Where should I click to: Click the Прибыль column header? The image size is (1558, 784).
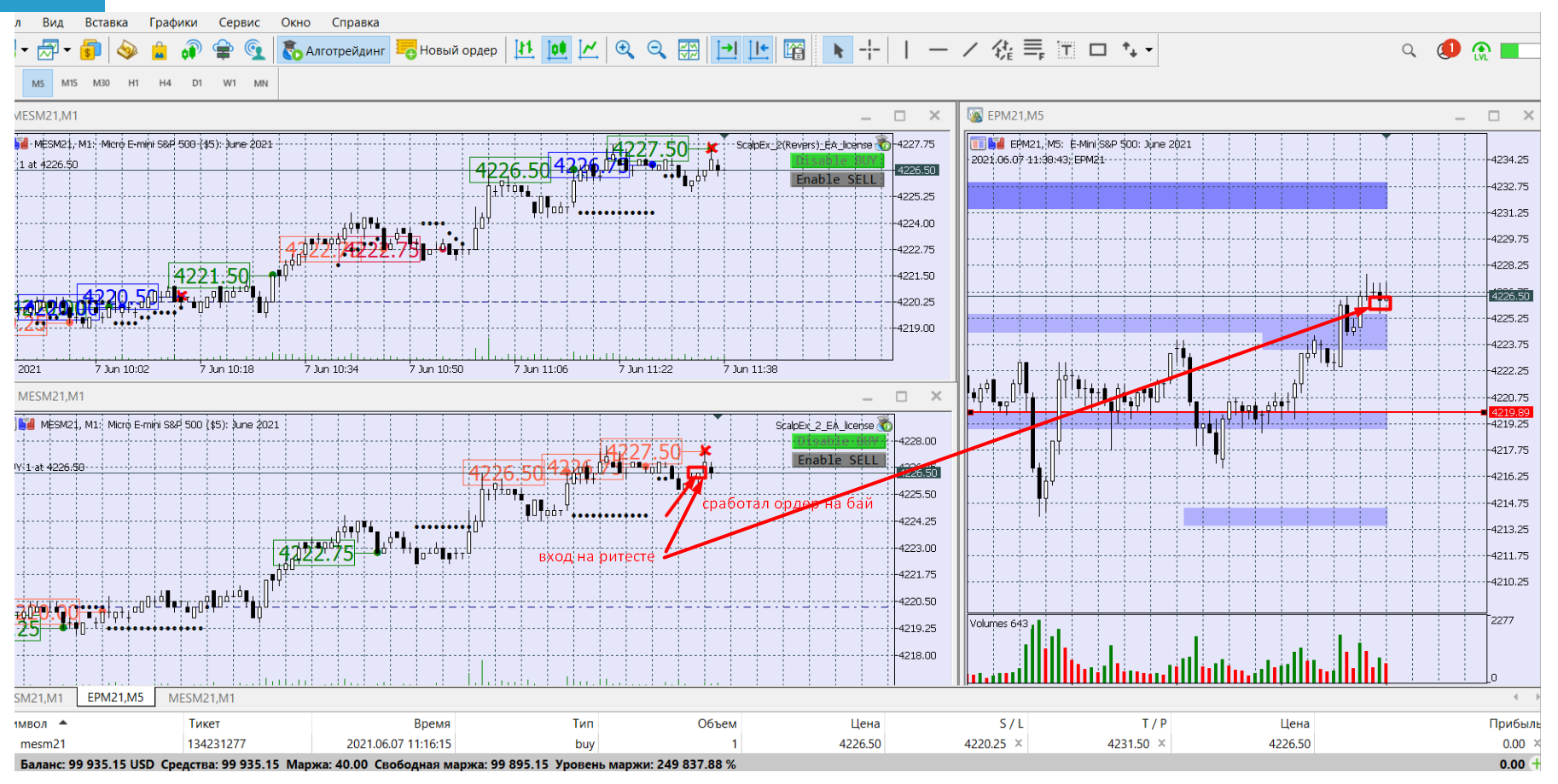point(1514,723)
